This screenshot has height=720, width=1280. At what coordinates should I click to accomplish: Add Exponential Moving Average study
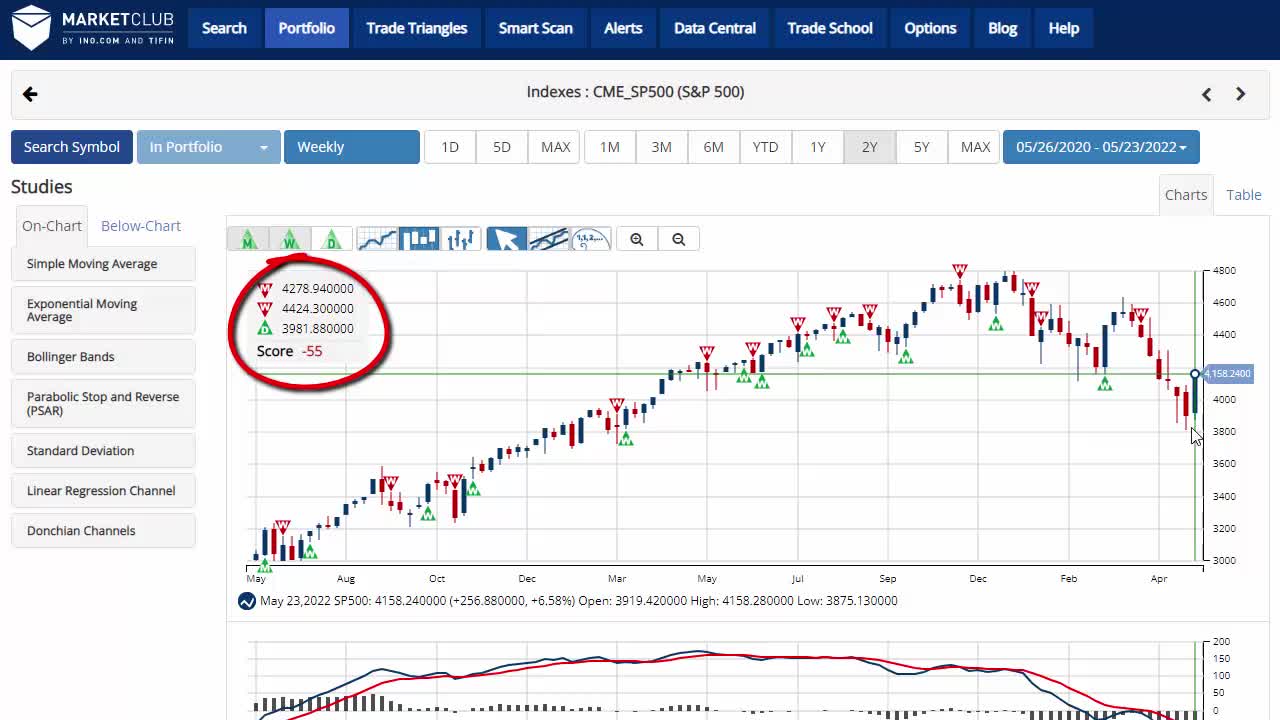(103, 310)
